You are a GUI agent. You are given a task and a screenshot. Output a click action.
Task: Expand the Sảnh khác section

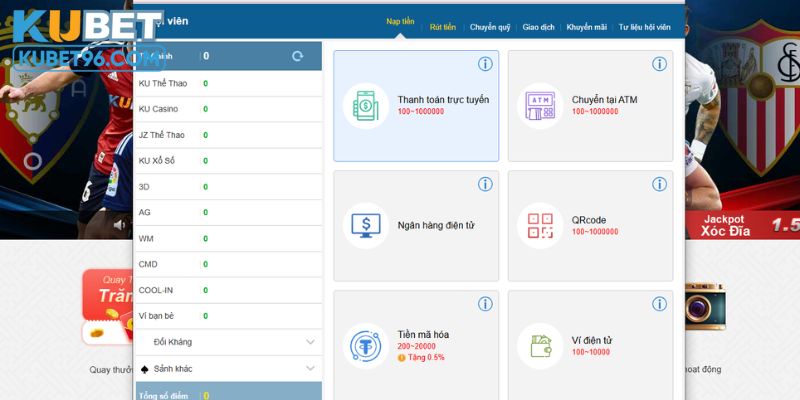pyautogui.click(x=310, y=369)
